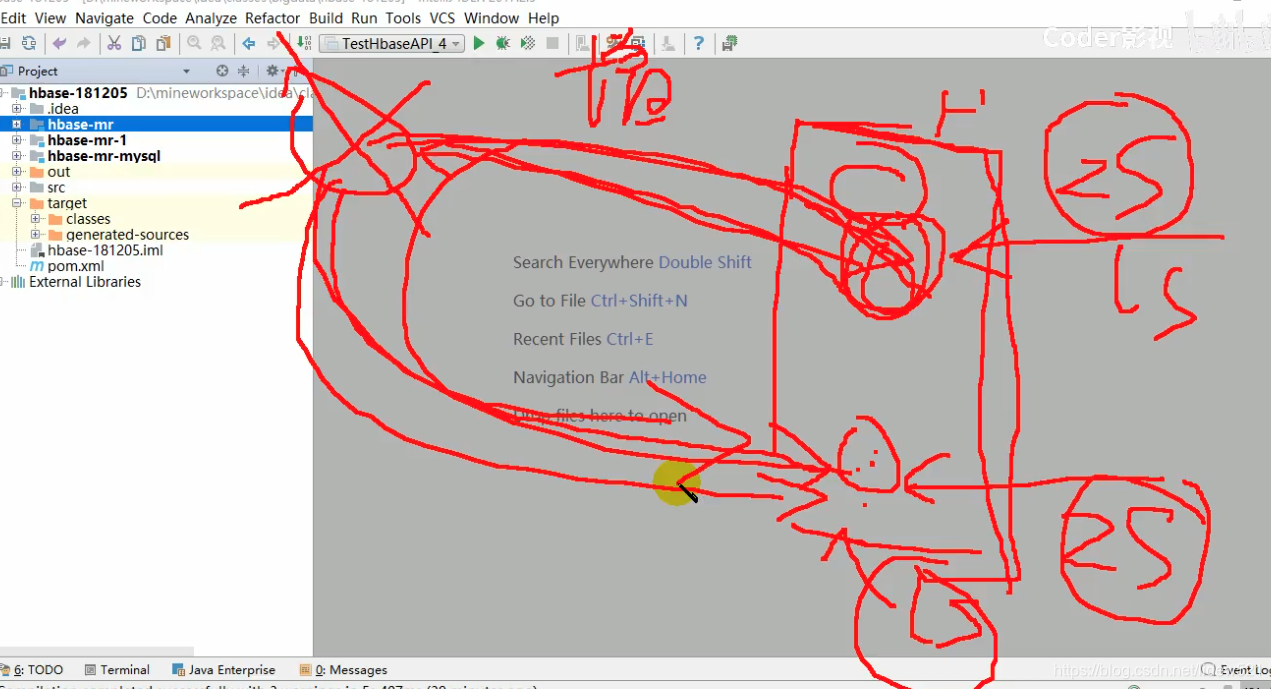Expand the classes folder node
Viewport: 1271px width, 689px height.
[35, 219]
